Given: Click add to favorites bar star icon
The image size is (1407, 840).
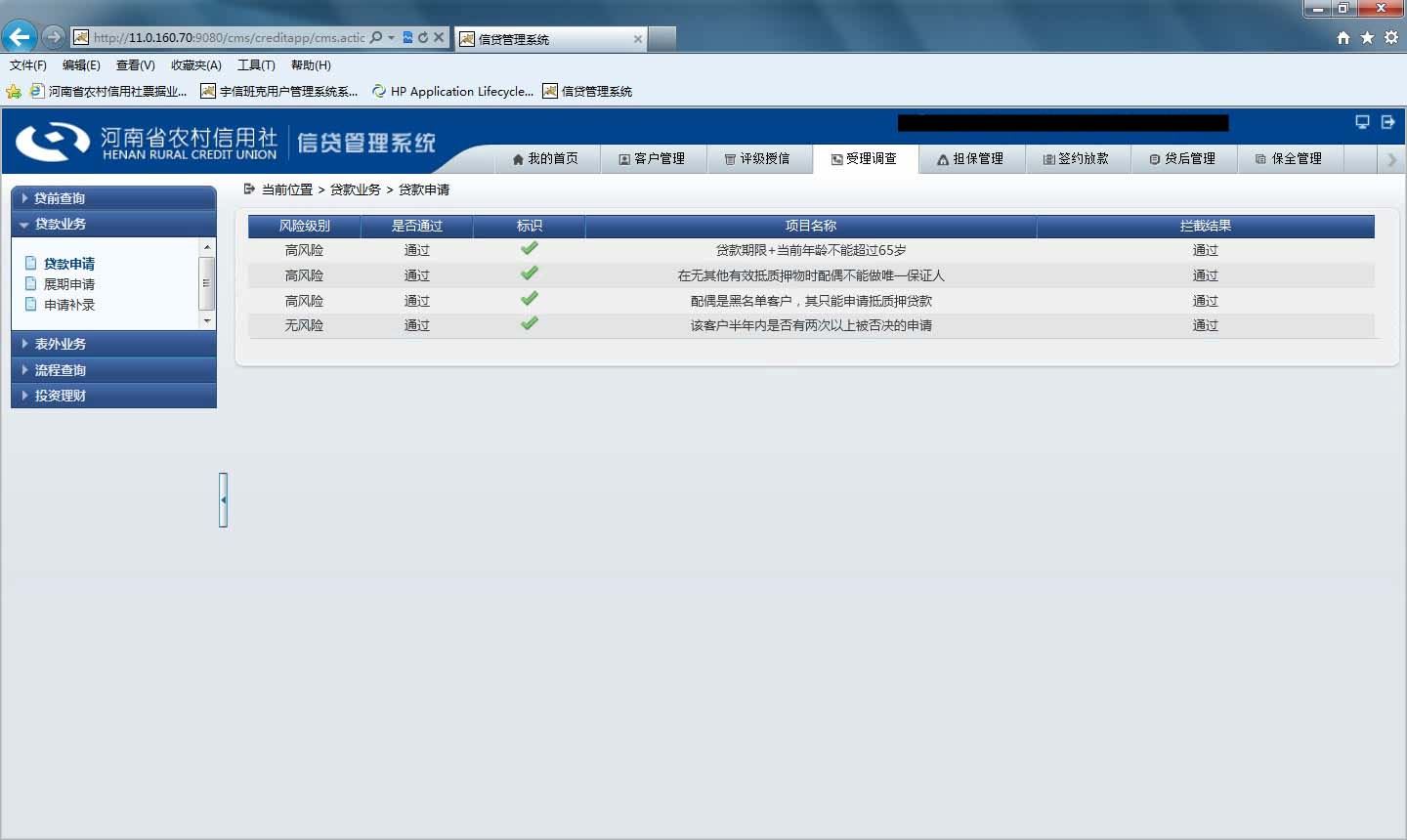Looking at the screenshot, I should click(14, 91).
